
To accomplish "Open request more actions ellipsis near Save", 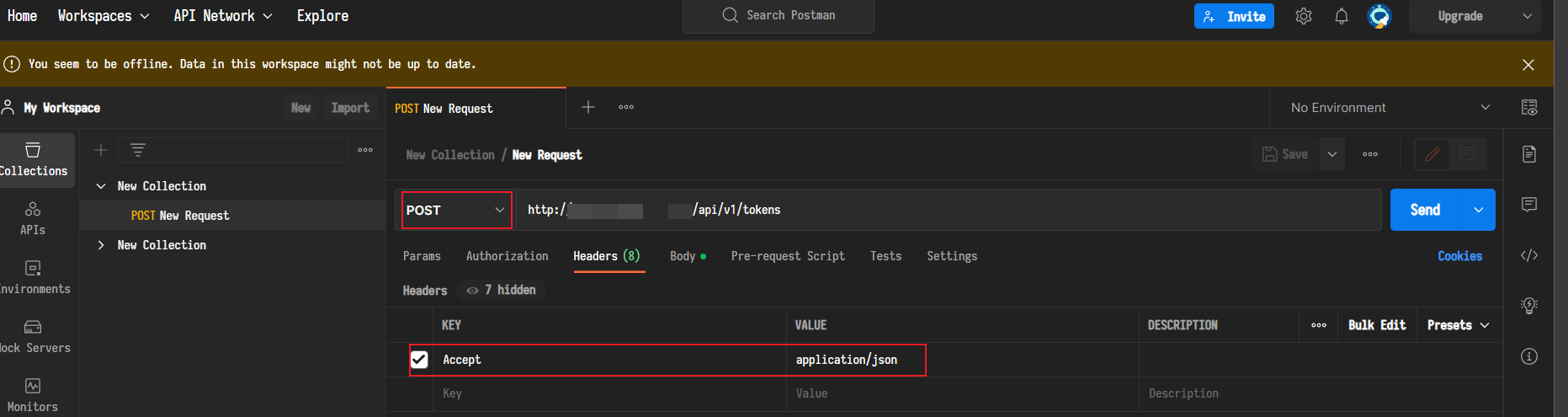I will [1370, 154].
